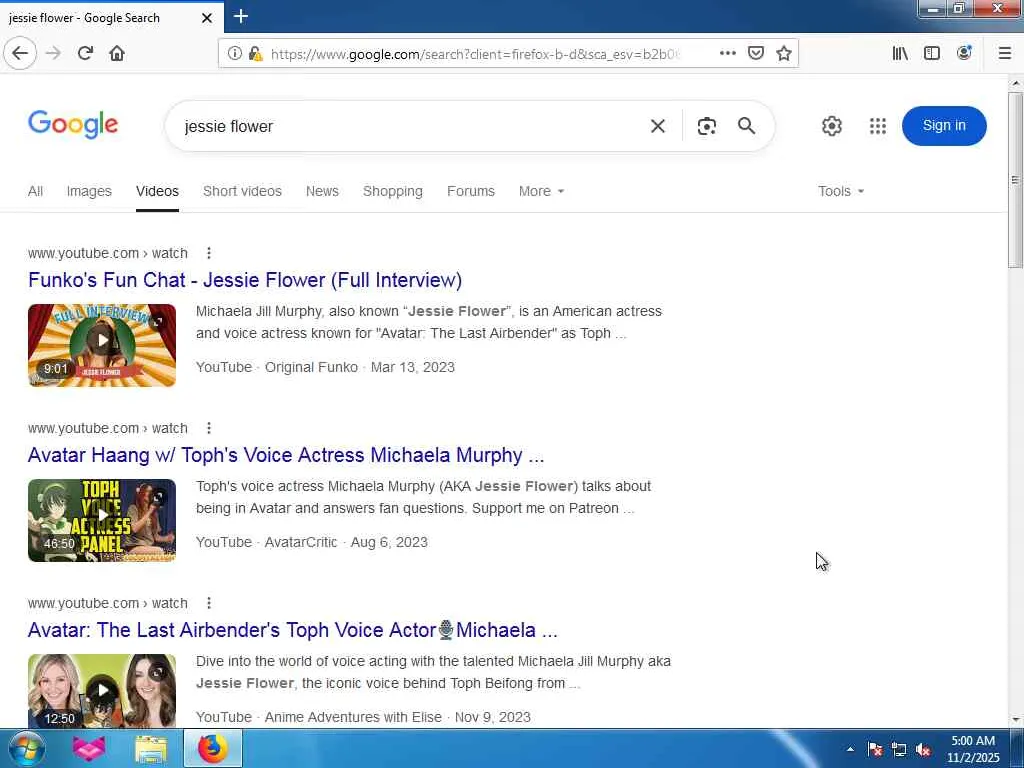The height and width of the screenshot is (768, 1024).
Task: Switch to the Short videos tab
Action: pyautogui.click(x=242, y=191)
